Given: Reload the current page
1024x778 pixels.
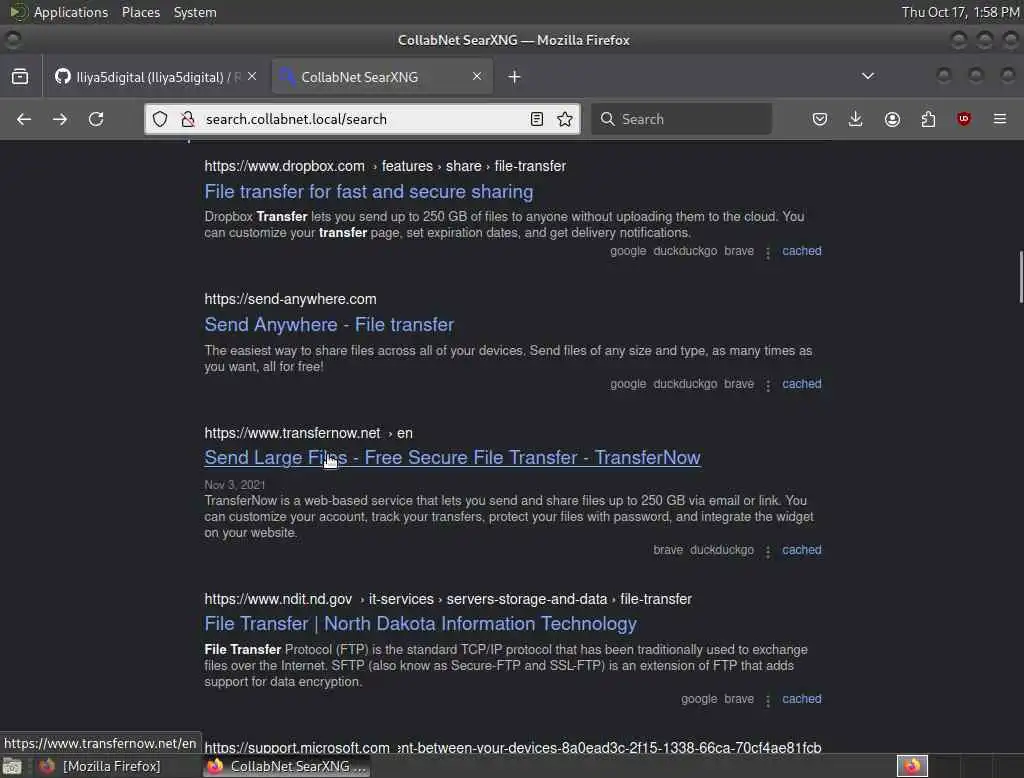Looking at the screenshot, I should click(x=96, y=119).
